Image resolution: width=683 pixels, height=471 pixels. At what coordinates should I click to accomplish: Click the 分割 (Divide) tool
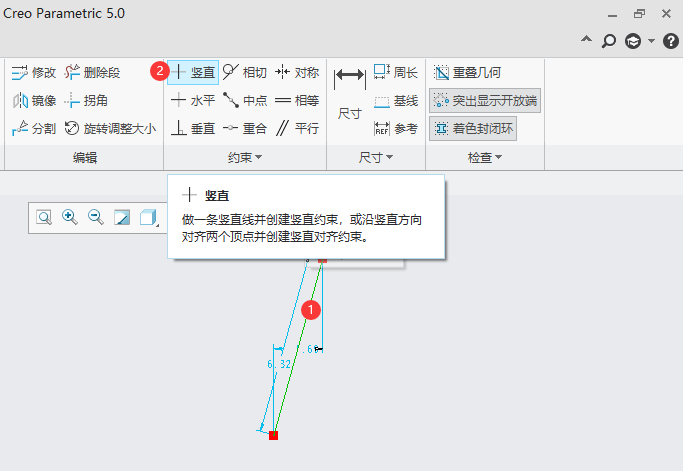pyautogui.click(x=34, y=129)
